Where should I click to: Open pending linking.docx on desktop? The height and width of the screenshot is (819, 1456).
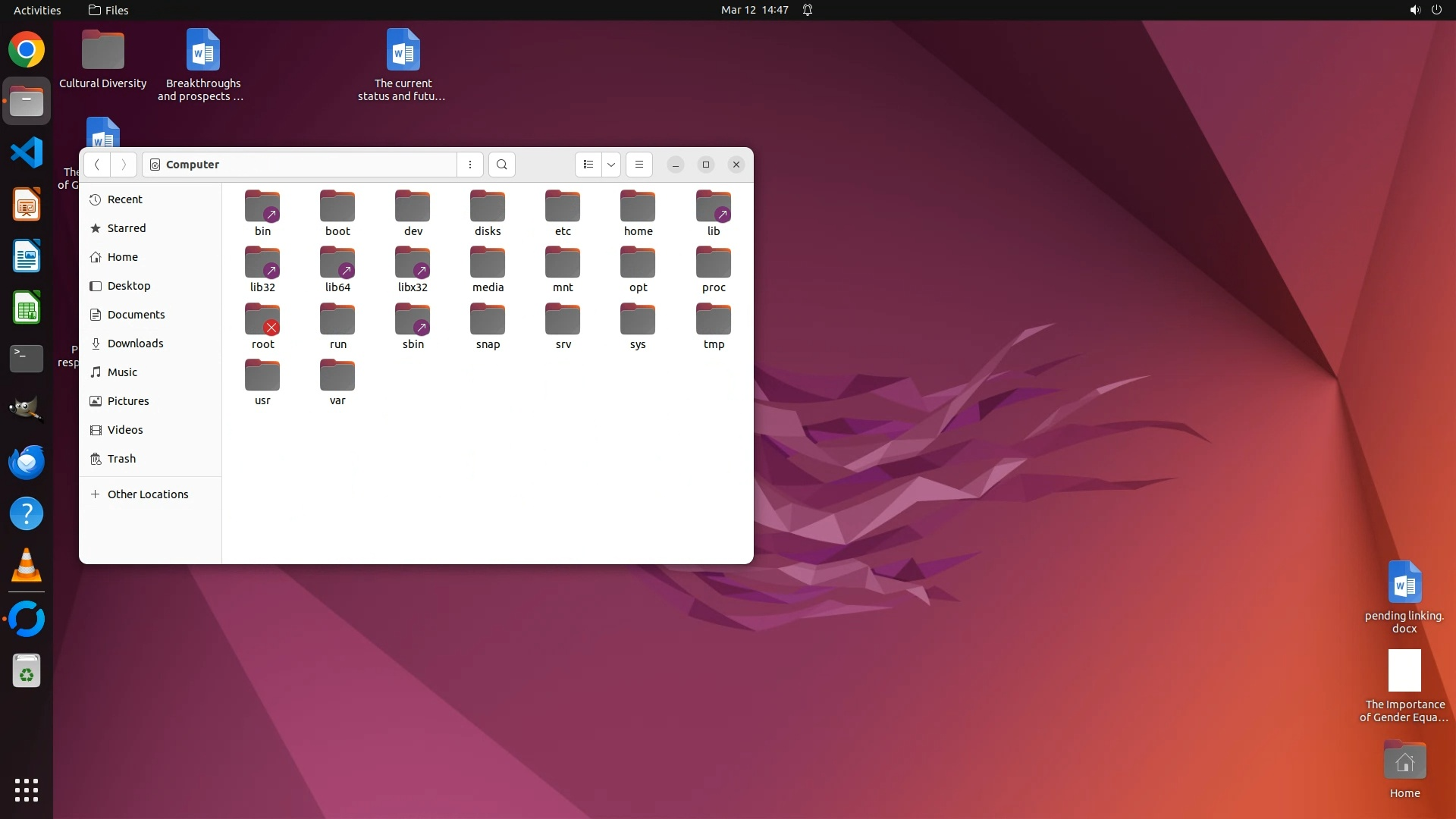click(x=1404, y=584)
